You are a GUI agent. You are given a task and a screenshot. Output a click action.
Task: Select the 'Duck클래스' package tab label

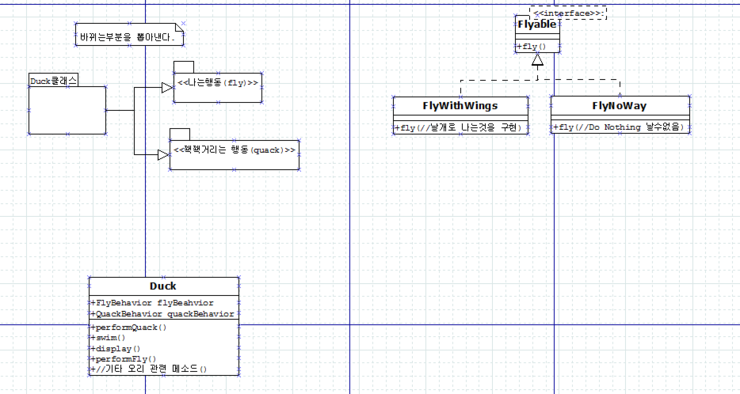click(x=53, y=80)
